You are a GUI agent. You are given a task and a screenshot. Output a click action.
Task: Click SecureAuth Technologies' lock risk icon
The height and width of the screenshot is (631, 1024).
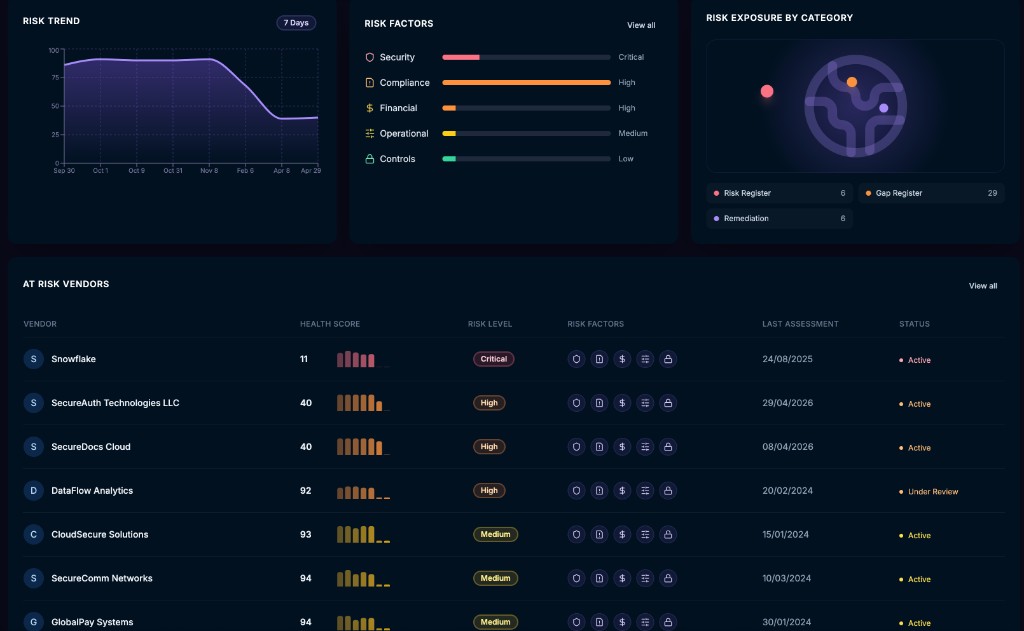pos(667,403)
